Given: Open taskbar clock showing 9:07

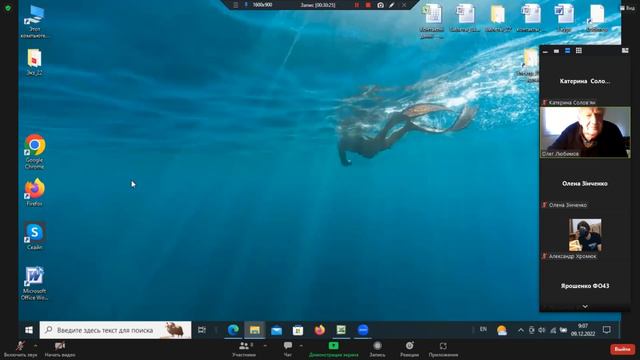Looking at the screenshot, I should pyautogui.click(x=583, y=330).
